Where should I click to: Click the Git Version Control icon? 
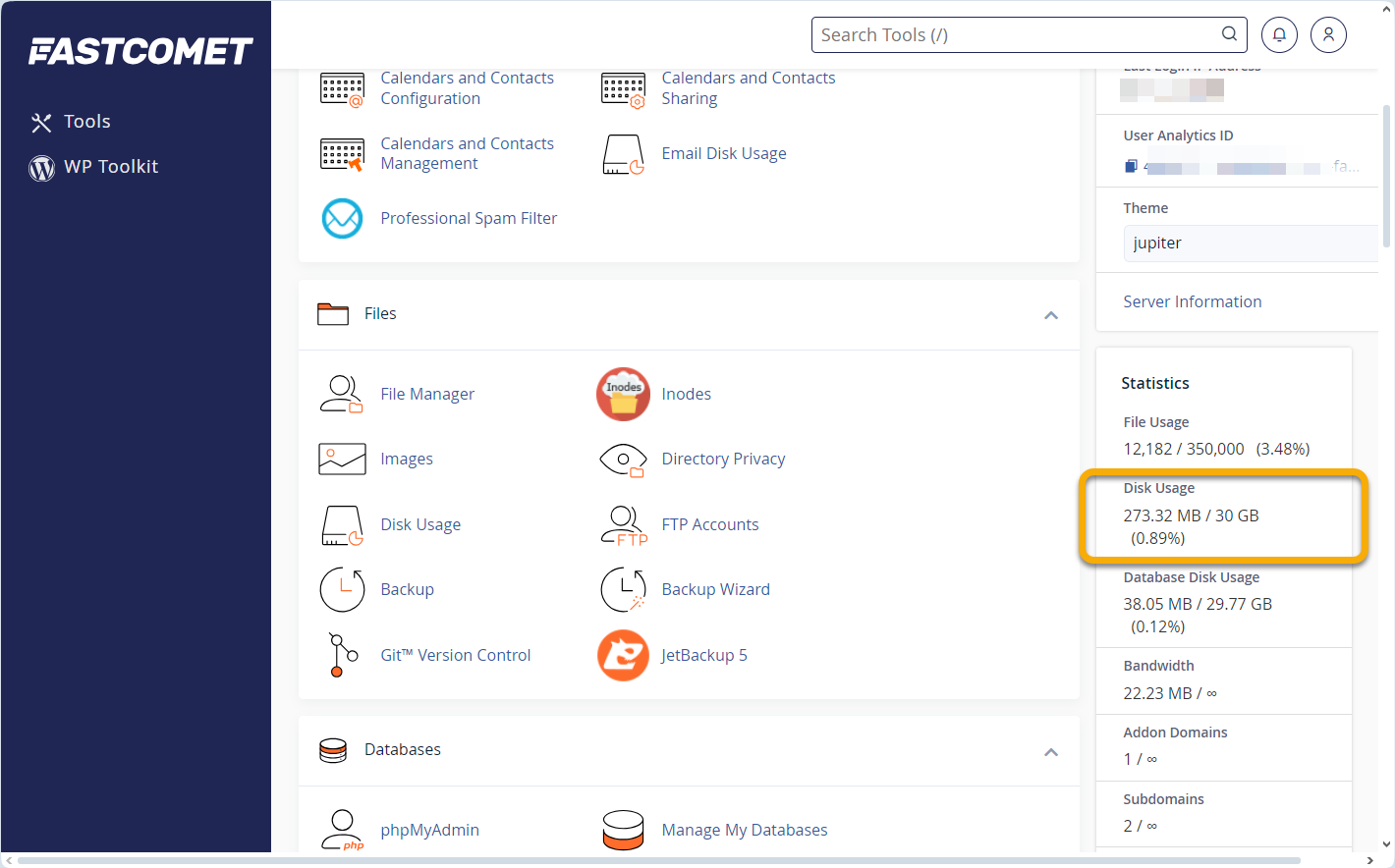click(343, 655)
